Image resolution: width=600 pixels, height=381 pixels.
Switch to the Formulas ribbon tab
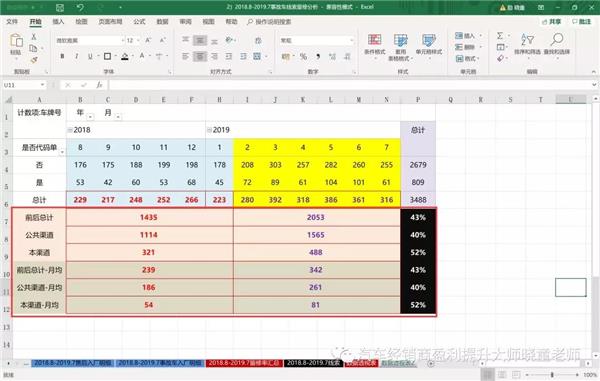coord(139,21)
